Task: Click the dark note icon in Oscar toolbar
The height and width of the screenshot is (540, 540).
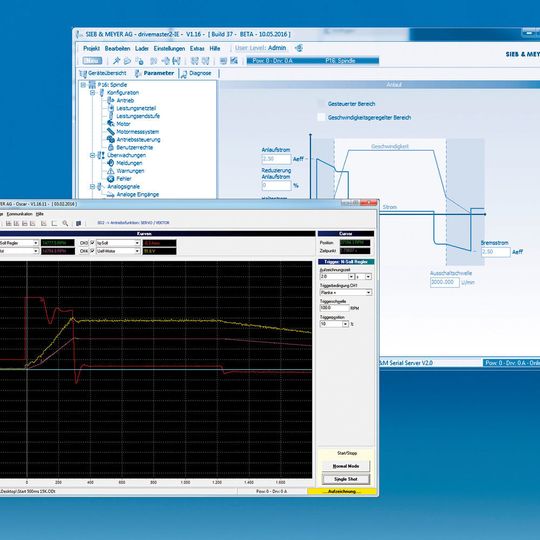Action: tap(79, 223)
